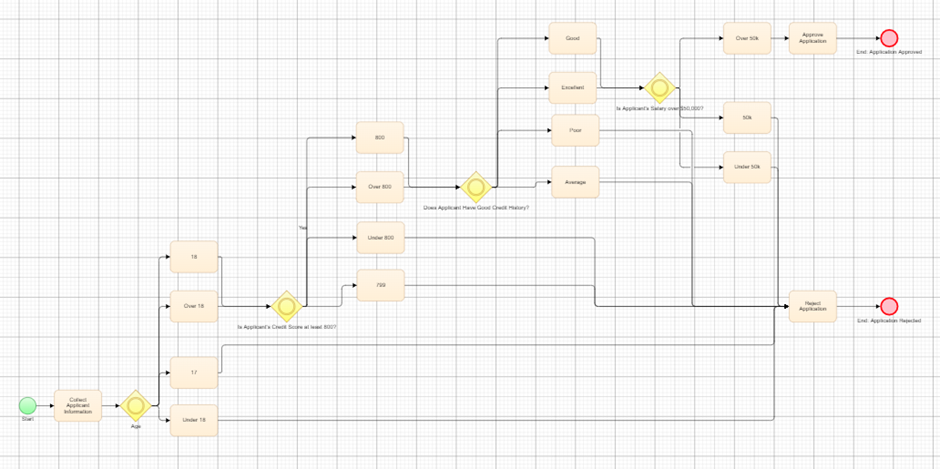Viewport: 940px width, 469px height.
Task: Click the Excellent credit history node
Action: point(573,88)
